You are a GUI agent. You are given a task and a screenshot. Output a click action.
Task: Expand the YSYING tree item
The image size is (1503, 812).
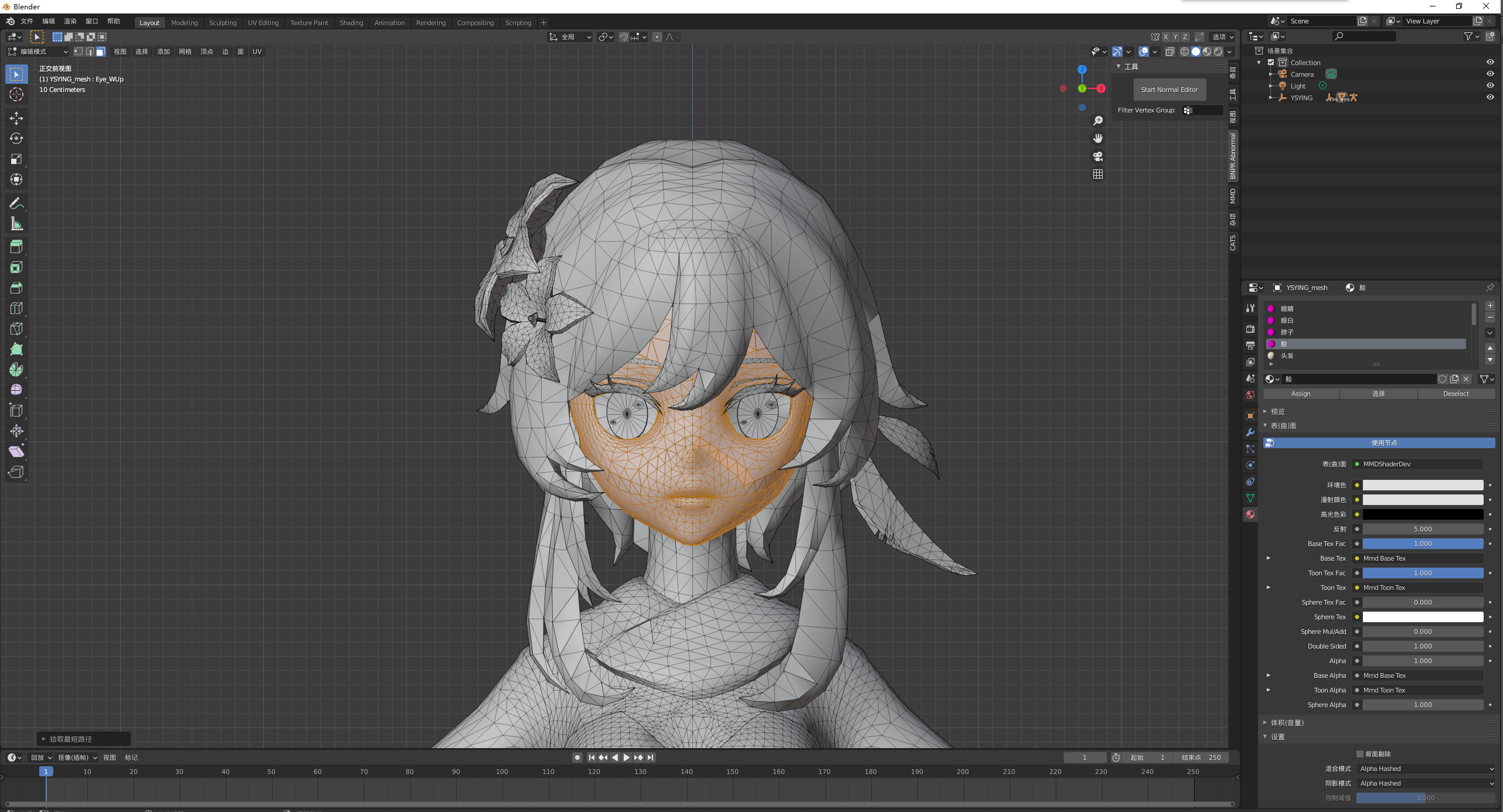[x=1270, y=98]
